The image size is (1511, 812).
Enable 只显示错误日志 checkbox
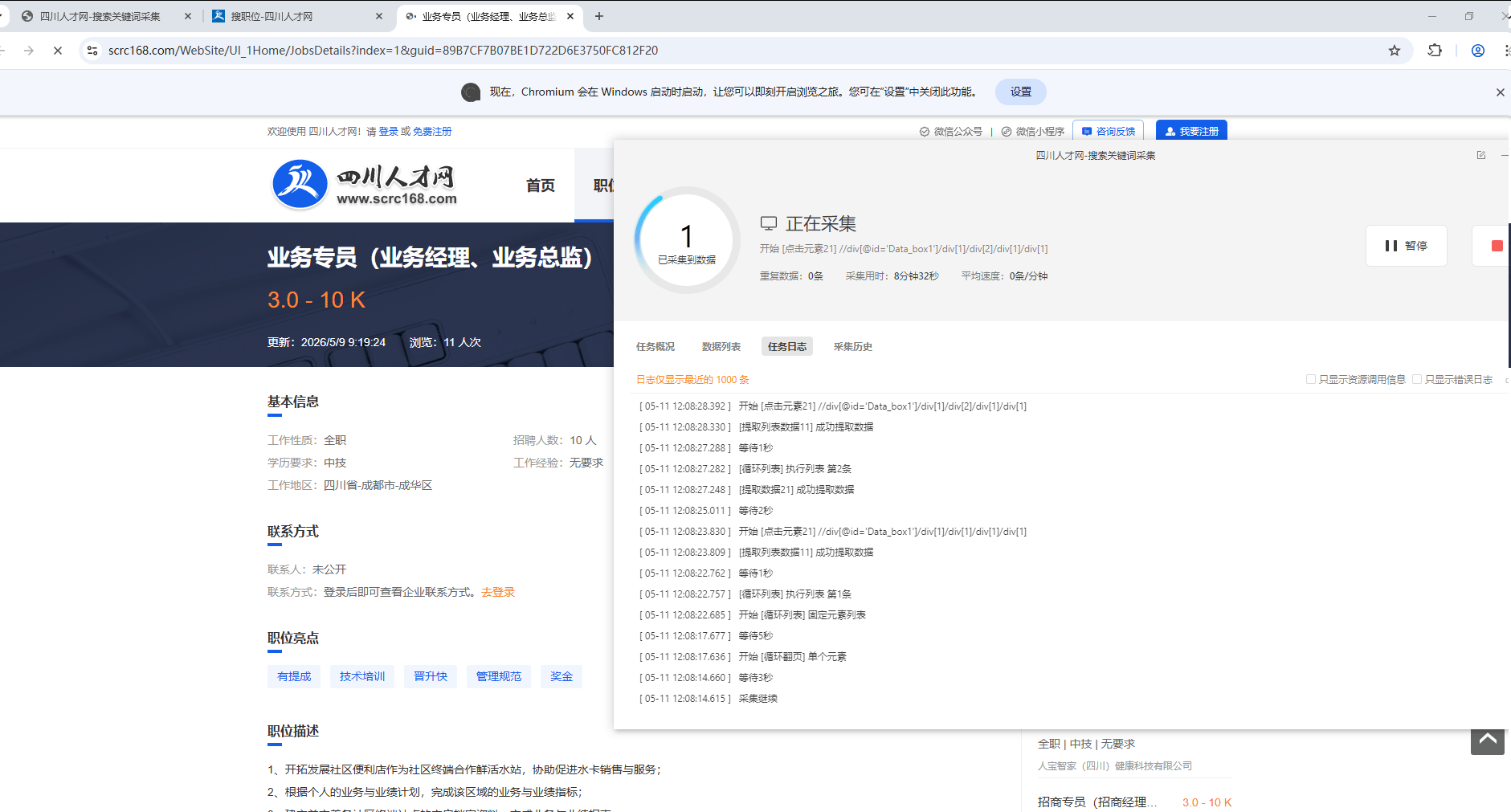1417,379
